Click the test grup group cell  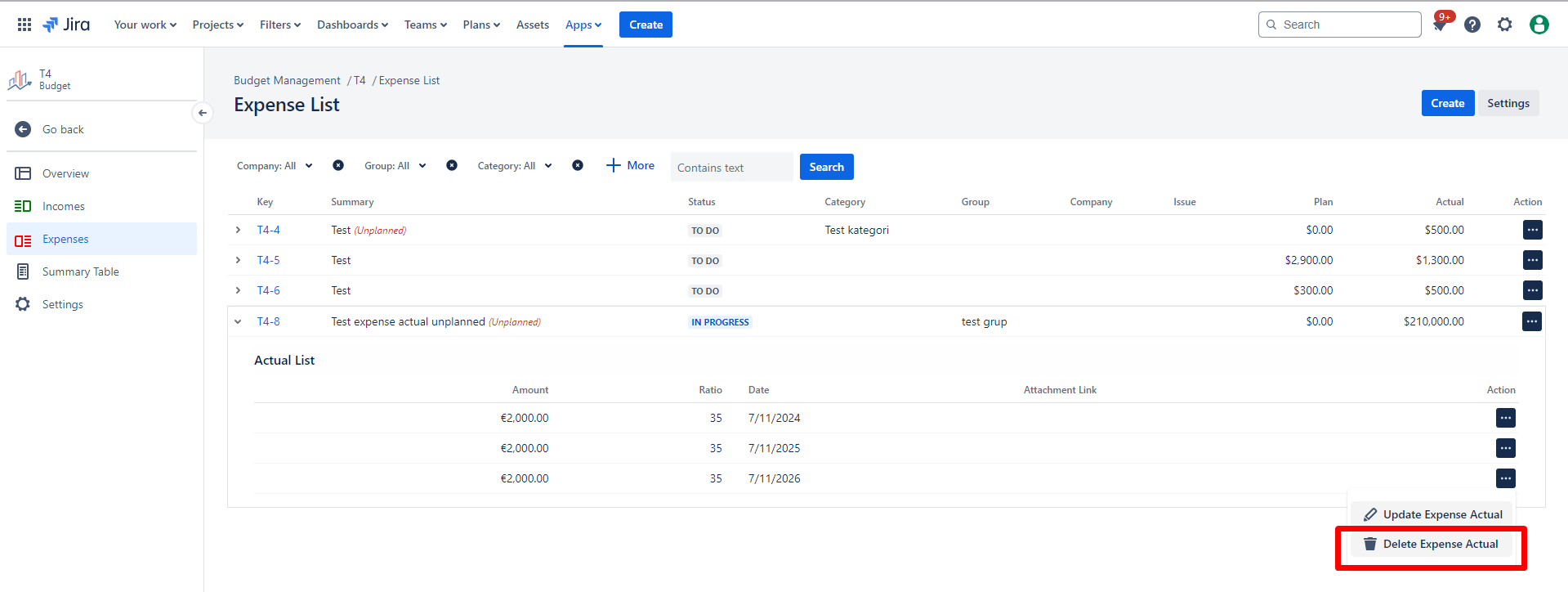(984, 321)
